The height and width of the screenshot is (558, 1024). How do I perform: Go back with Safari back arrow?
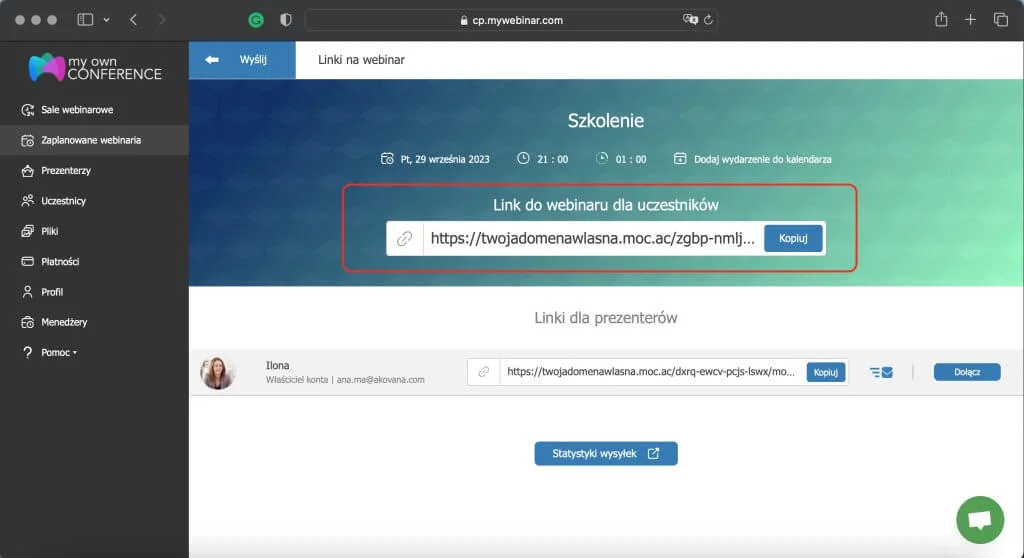[x=133, y=20]
